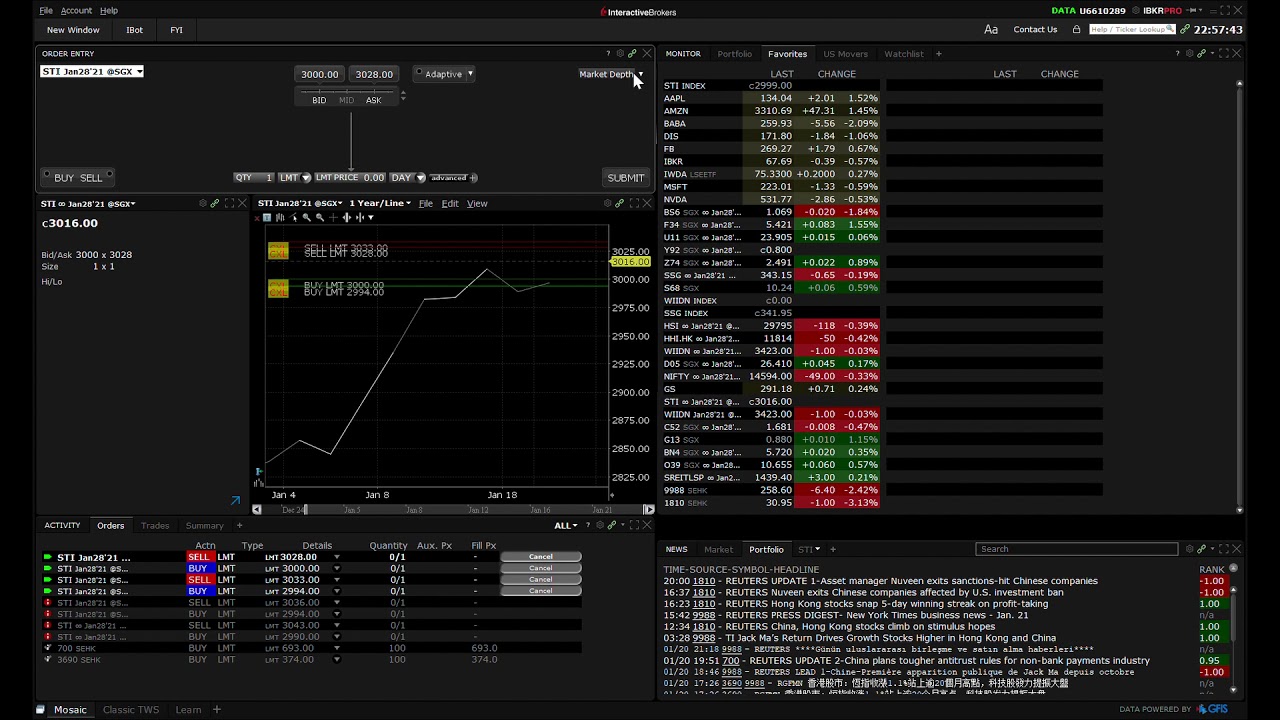The width and height of the screenshot is (1280, 720).
Task: Open the chart Edit menu
Action: 450,204
